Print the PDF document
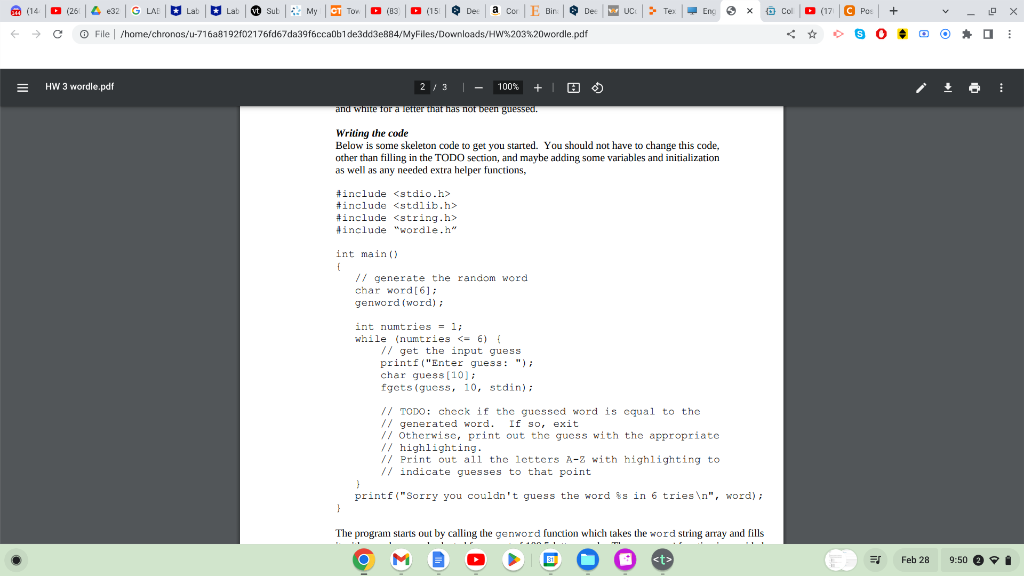This screenshot has height=576, width=1024. point(975,87)
